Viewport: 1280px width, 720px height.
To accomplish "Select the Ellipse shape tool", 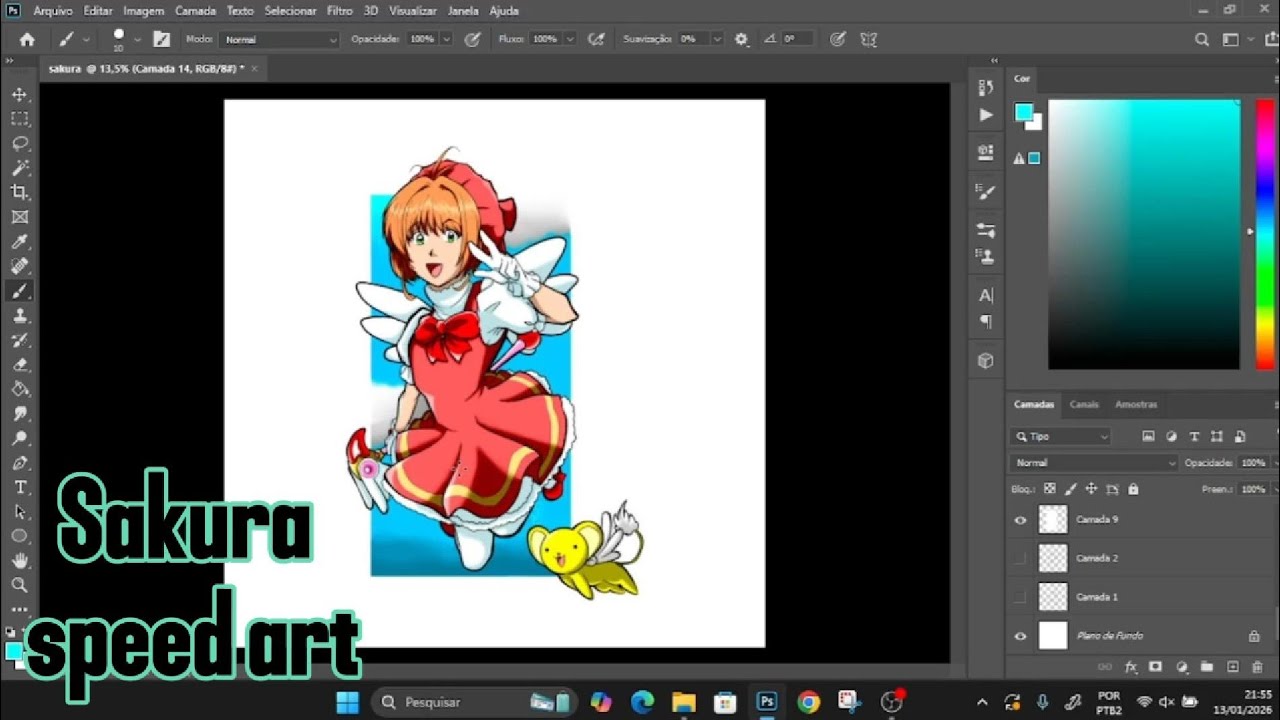I will pyautogui.click(x=19, y=536).
